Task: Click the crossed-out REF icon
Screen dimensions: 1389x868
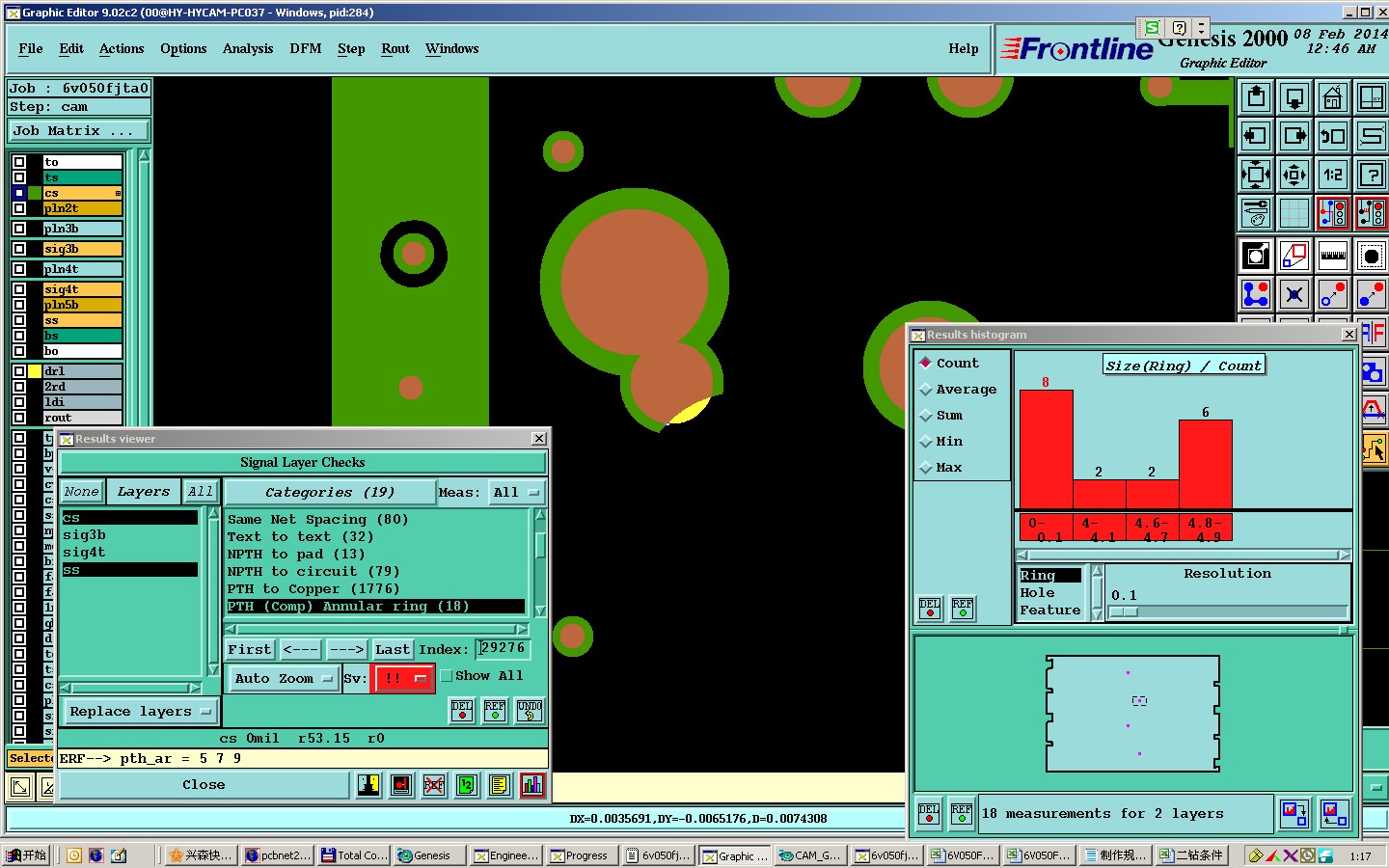Action: [434, 785]
